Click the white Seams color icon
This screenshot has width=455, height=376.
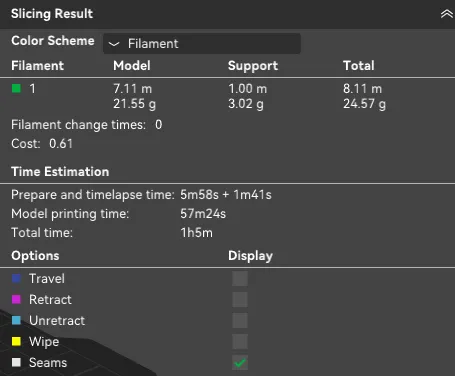click(x=16, y=362)
